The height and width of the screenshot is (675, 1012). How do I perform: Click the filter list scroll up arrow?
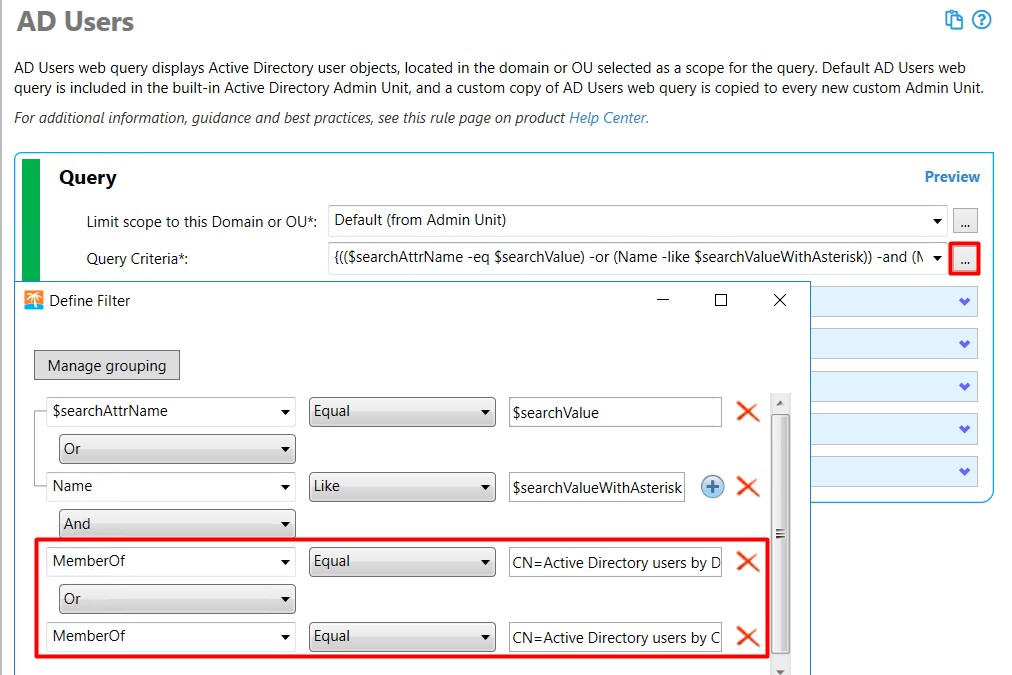(780, 403)
